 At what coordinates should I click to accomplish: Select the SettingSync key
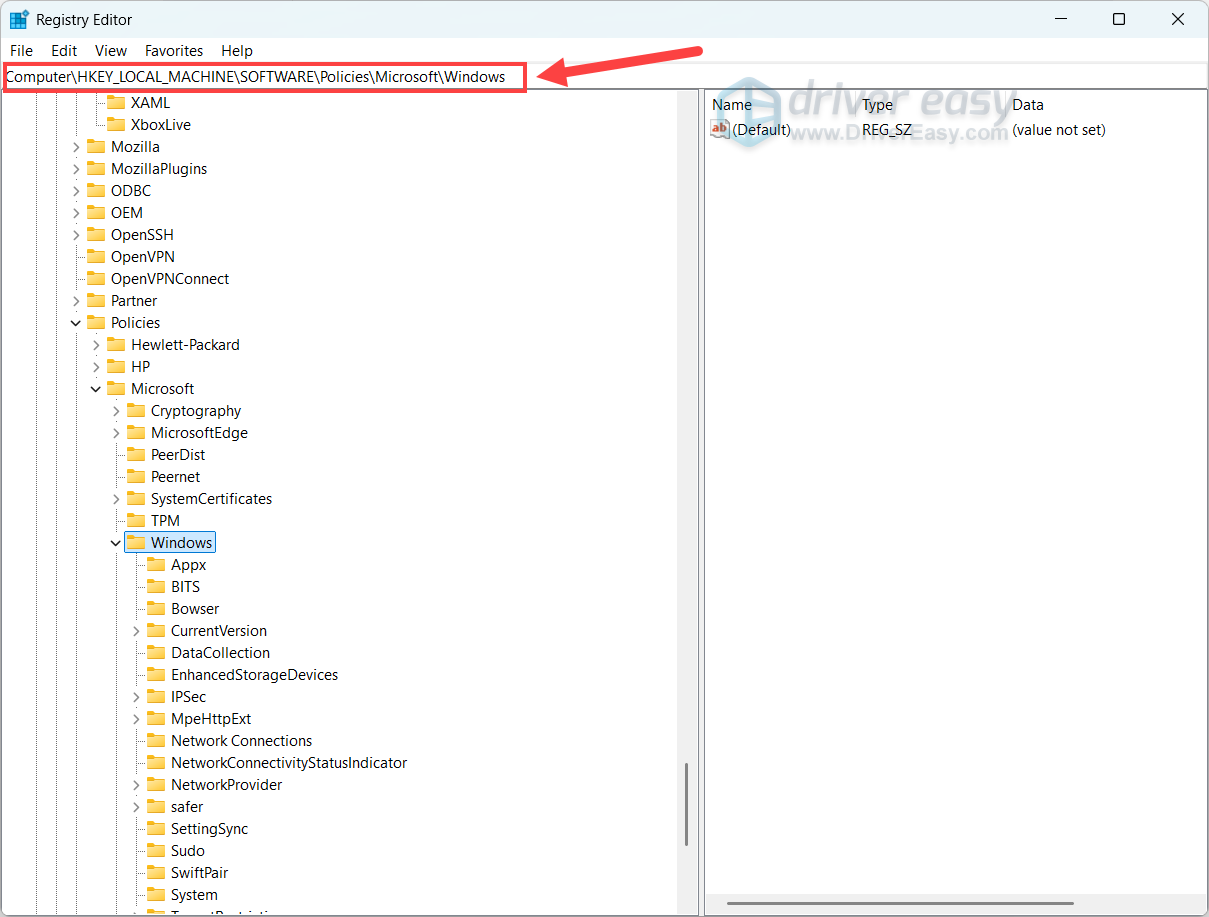pos(209,828)
